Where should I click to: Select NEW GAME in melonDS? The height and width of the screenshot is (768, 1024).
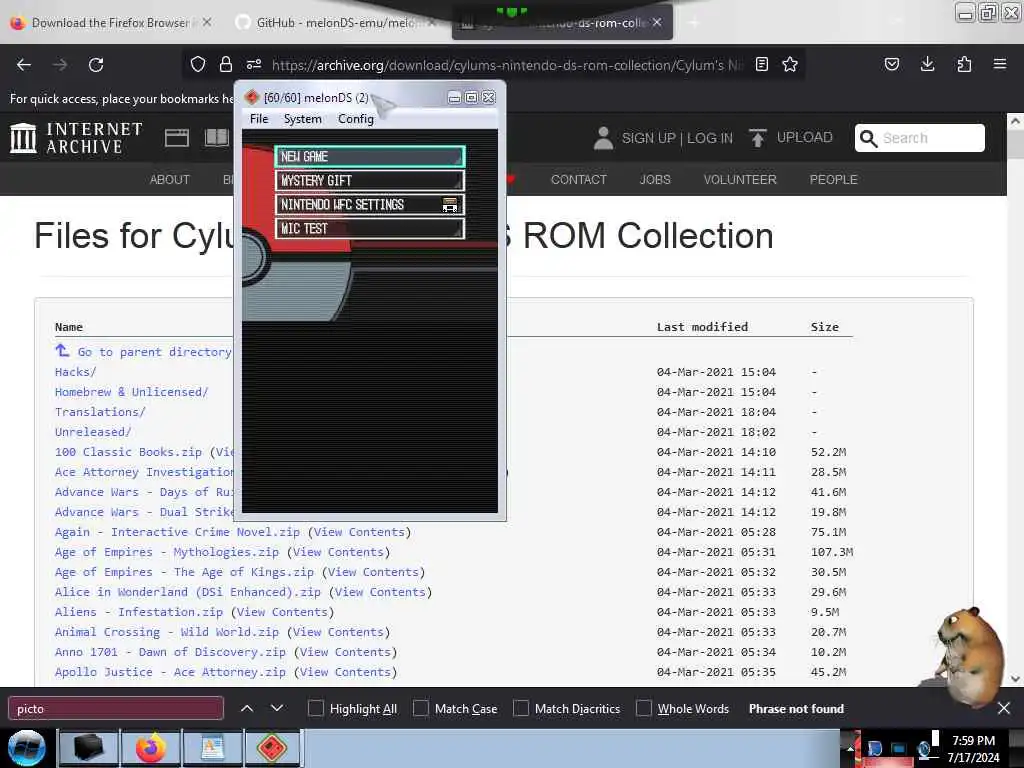(370, 156)
